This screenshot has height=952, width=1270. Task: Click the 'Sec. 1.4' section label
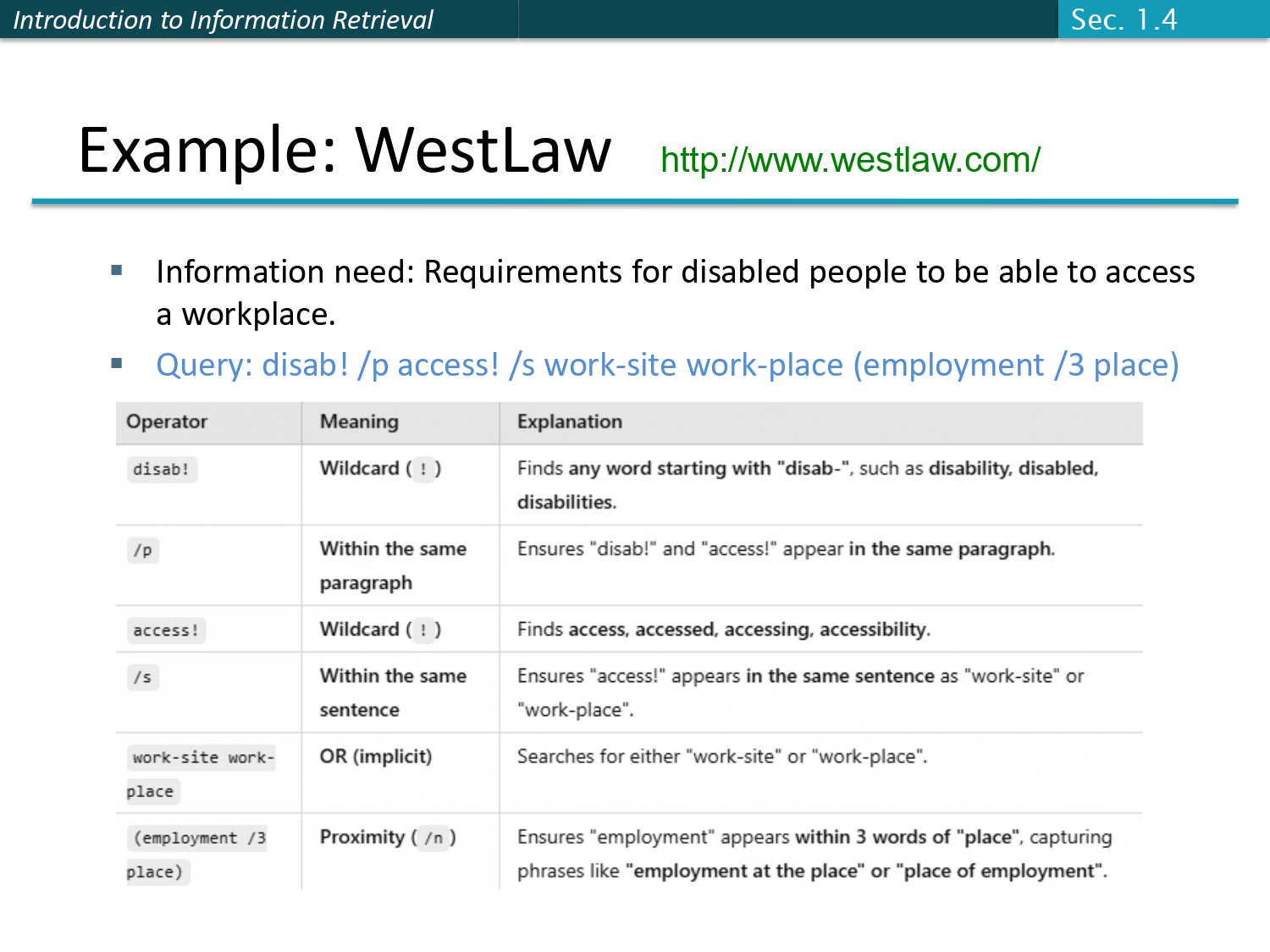(x=1124, y=19)
